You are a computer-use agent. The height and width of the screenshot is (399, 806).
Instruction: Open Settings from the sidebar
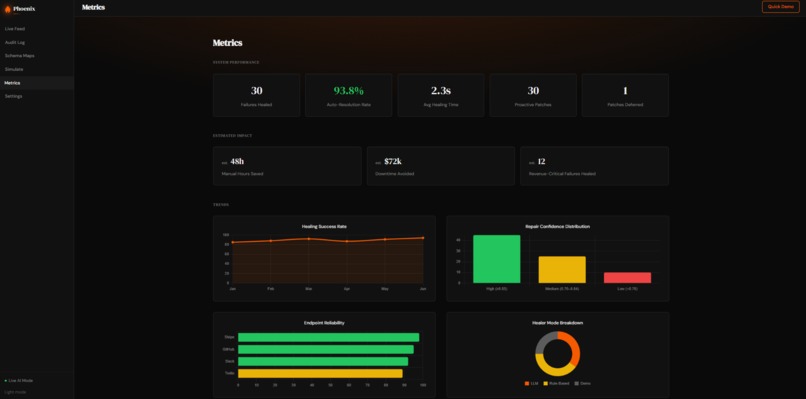coord(13,96)
